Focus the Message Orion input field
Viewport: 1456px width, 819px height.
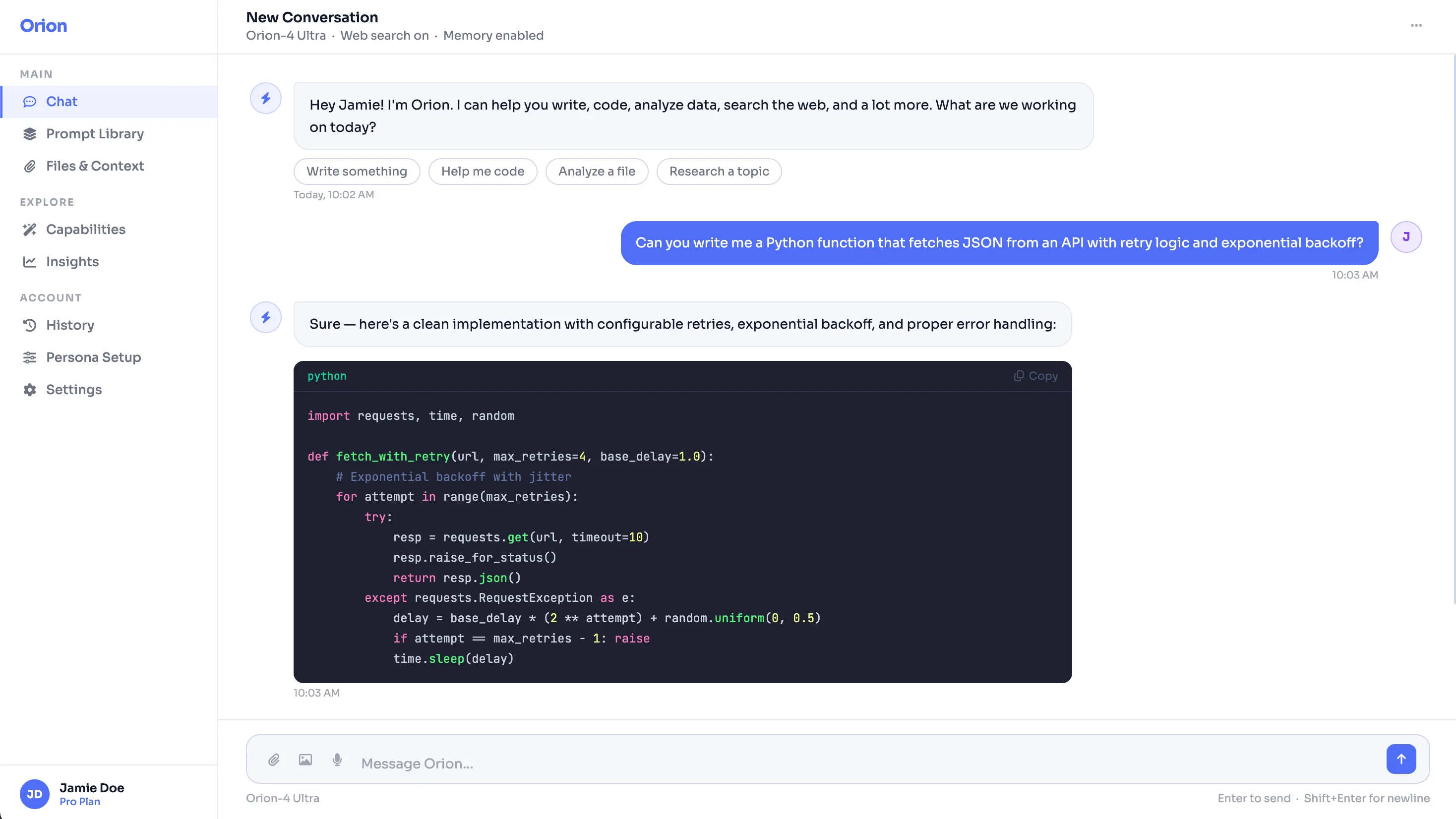tap(868, 763)
